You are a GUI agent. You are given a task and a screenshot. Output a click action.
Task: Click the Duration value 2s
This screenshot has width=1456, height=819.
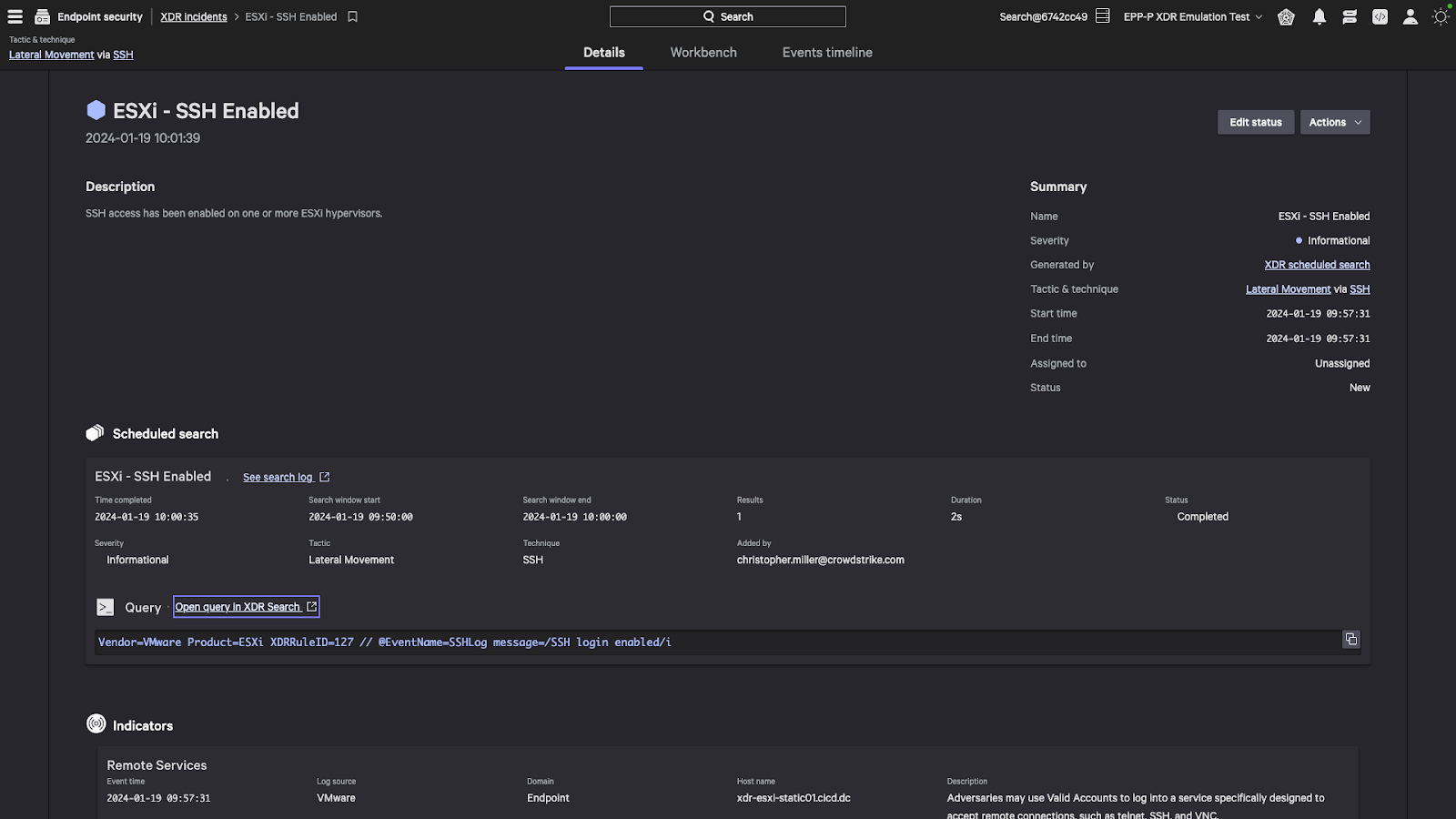pos(956,517)
